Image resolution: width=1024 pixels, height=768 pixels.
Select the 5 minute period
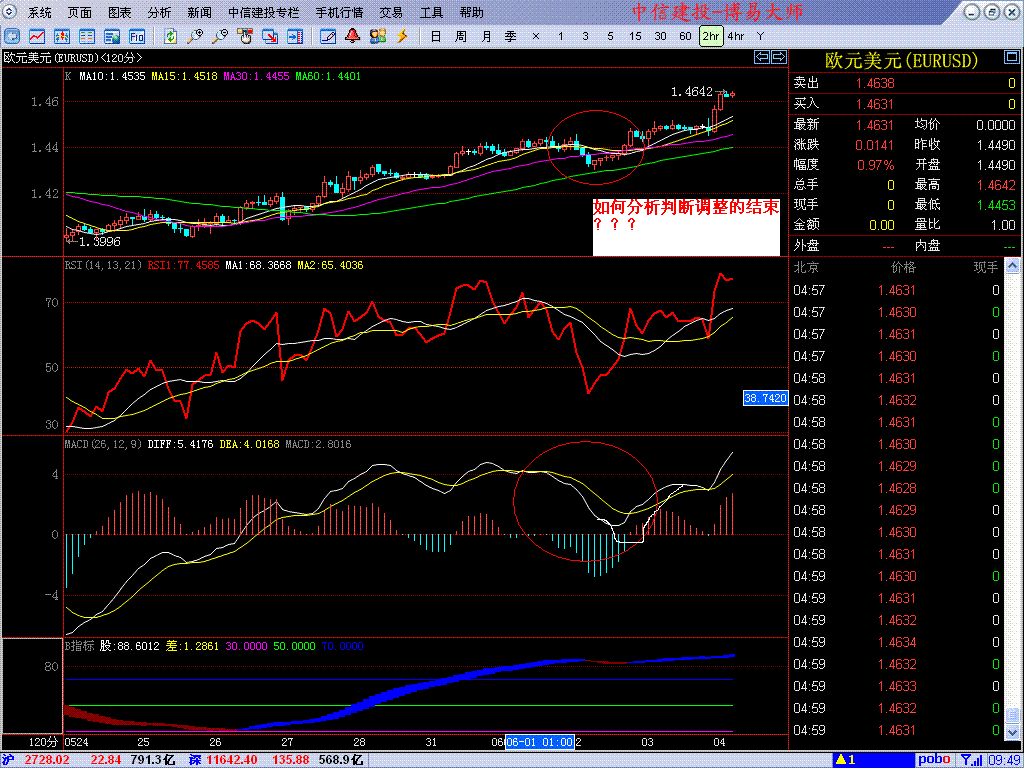click(610, 36)
